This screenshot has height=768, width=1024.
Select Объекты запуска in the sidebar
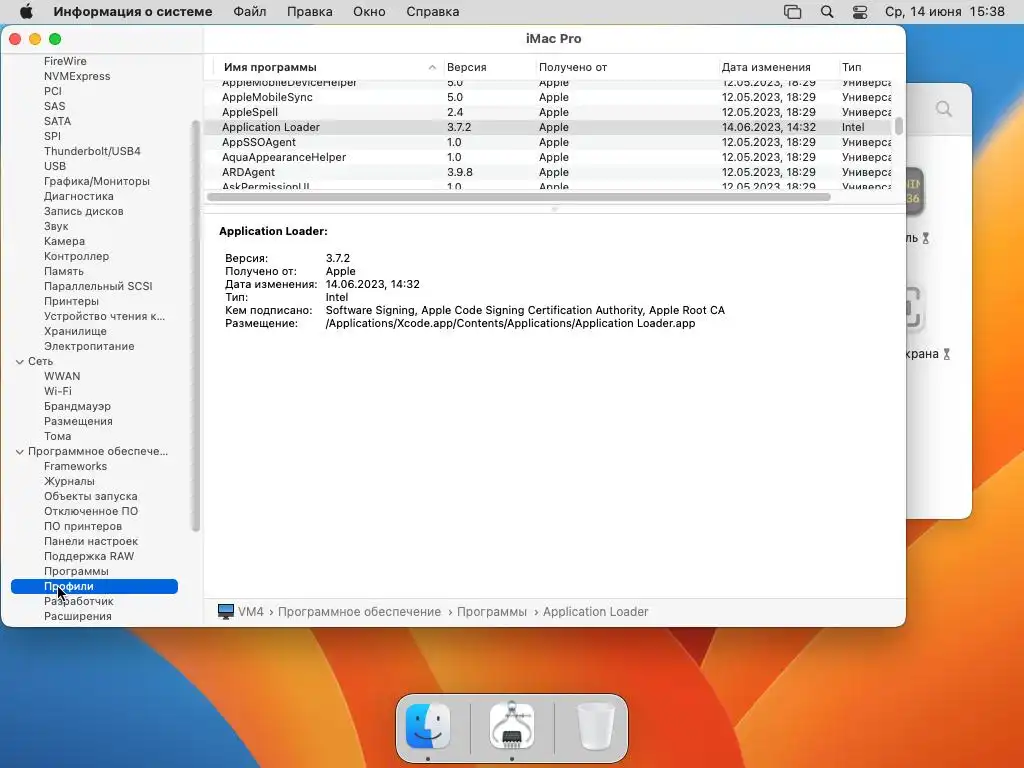pos(90,496)
